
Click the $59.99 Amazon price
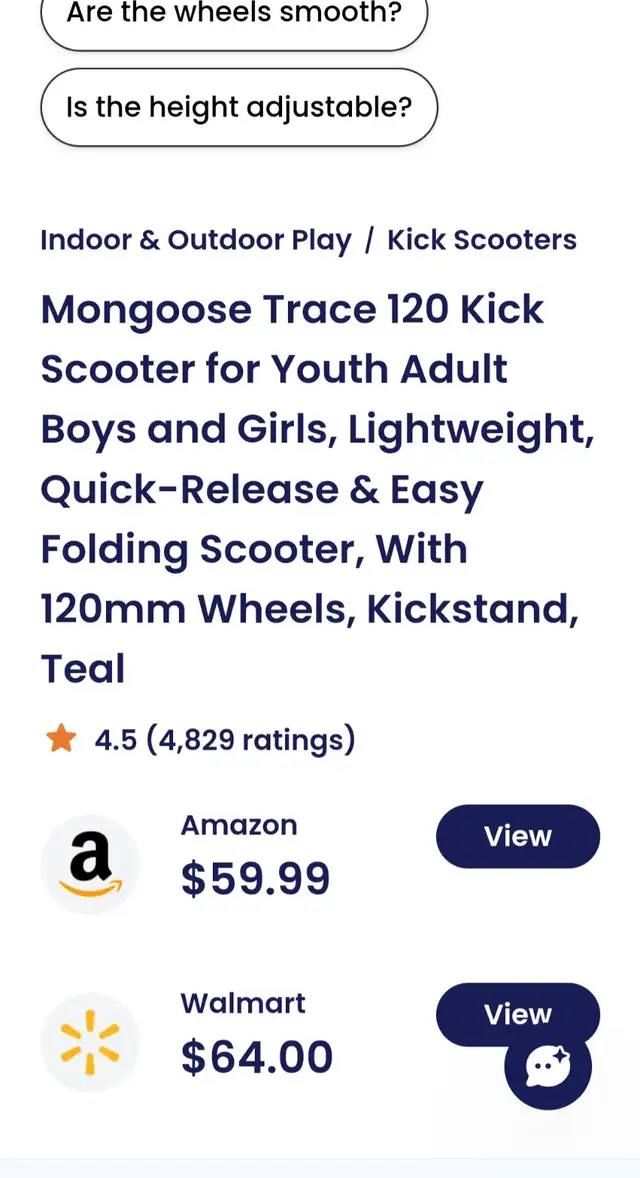[x=255, y=878]
